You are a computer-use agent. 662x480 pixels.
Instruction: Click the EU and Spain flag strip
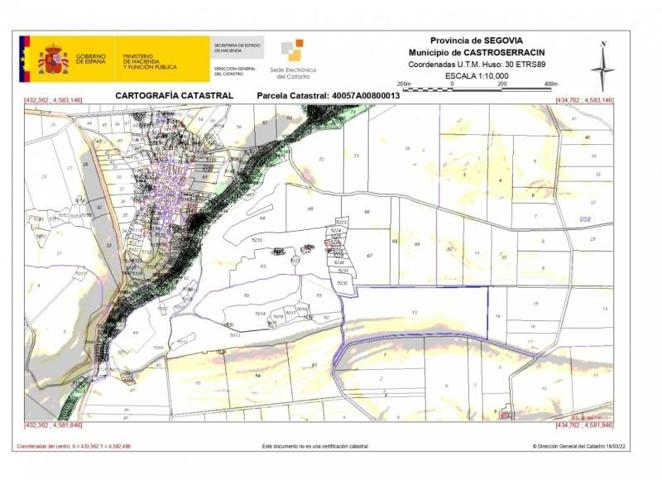click(x=26, y=59)
